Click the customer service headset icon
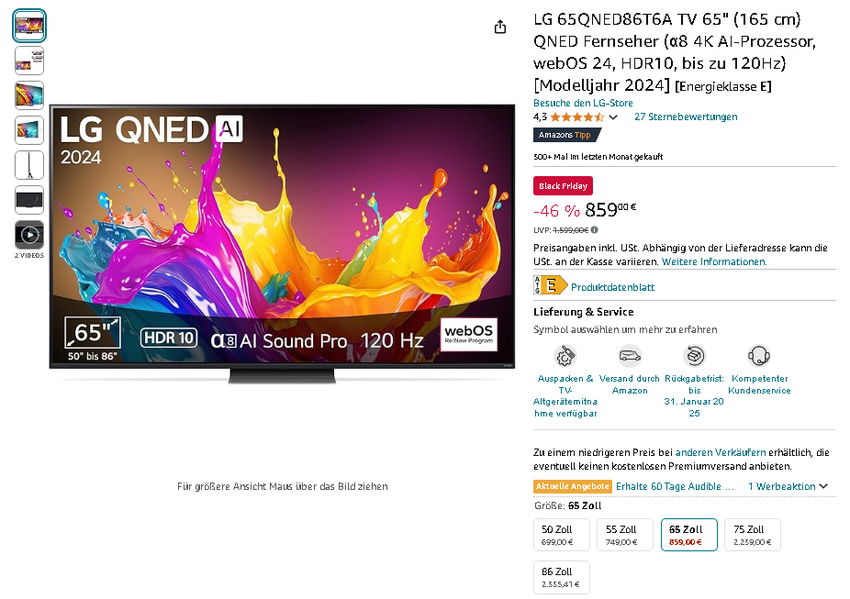 click(x=759, y=356)
